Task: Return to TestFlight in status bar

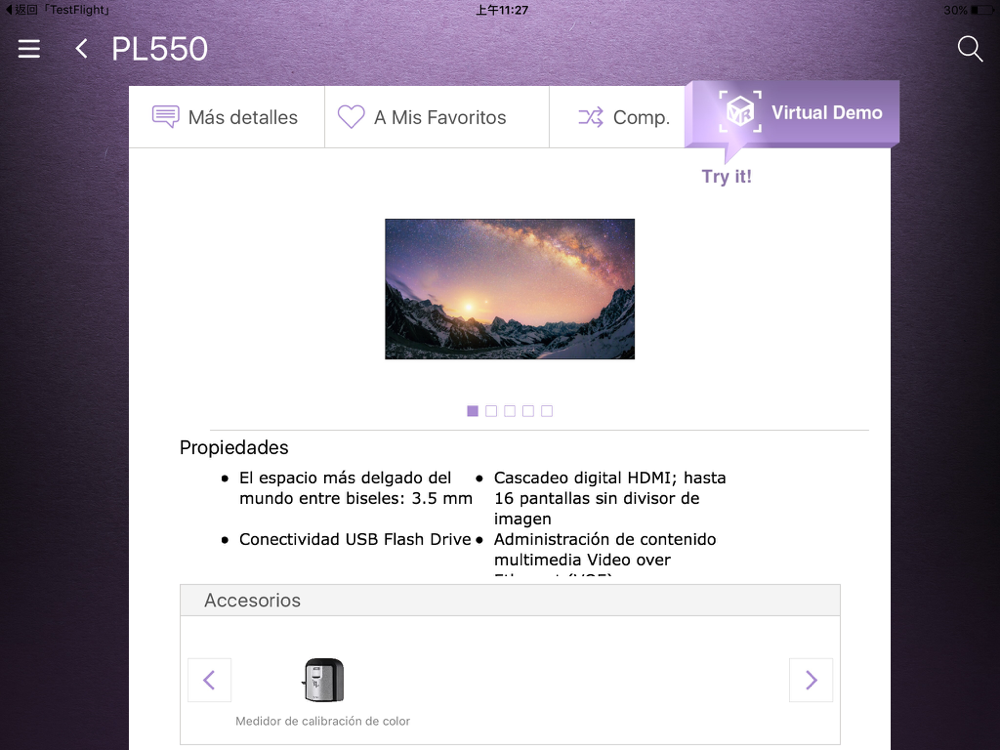Action: [57, 10]
